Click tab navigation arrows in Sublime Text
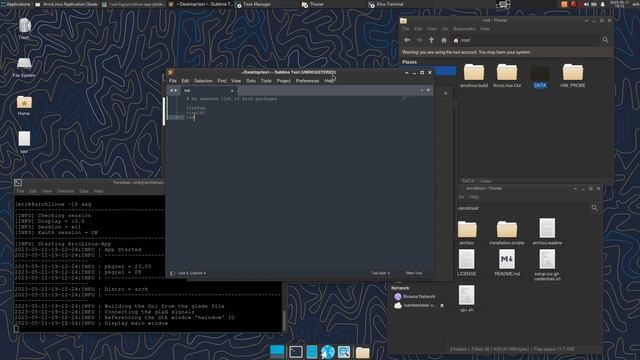 [x=173, y=91]
